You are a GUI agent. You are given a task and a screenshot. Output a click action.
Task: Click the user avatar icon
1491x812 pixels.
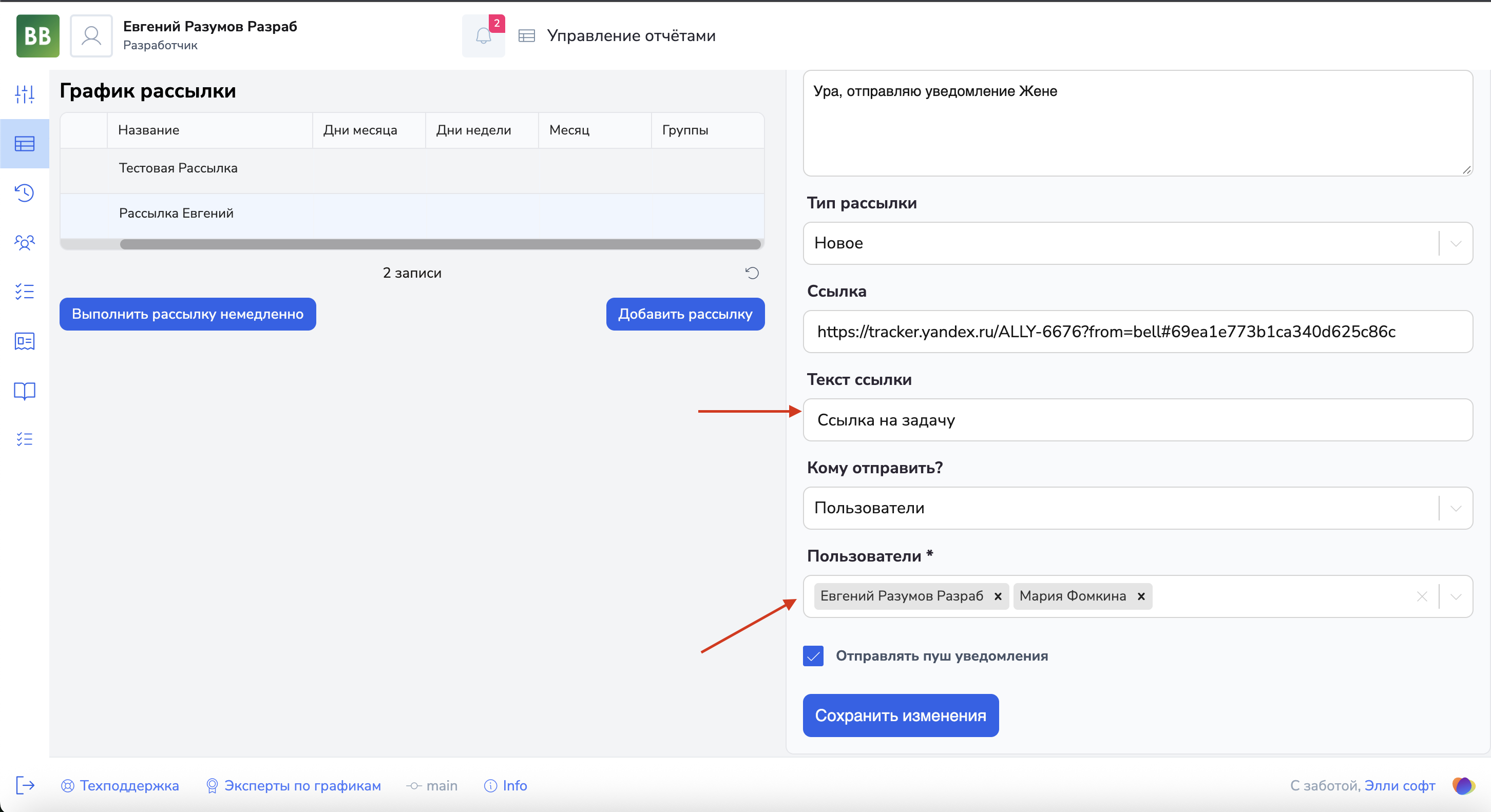[x=91, y=36]
